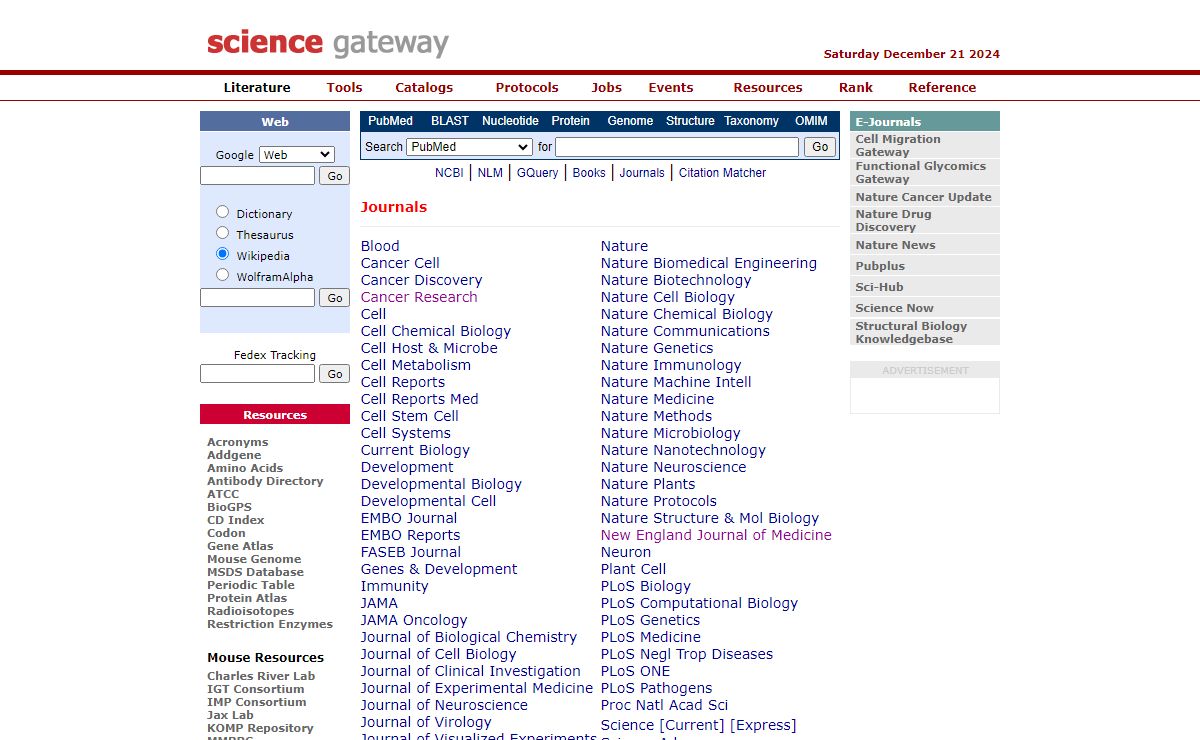The image size is (1200, 740).
Task: Switch to the Nucleotide tab
Action: (x=510, y=120)
